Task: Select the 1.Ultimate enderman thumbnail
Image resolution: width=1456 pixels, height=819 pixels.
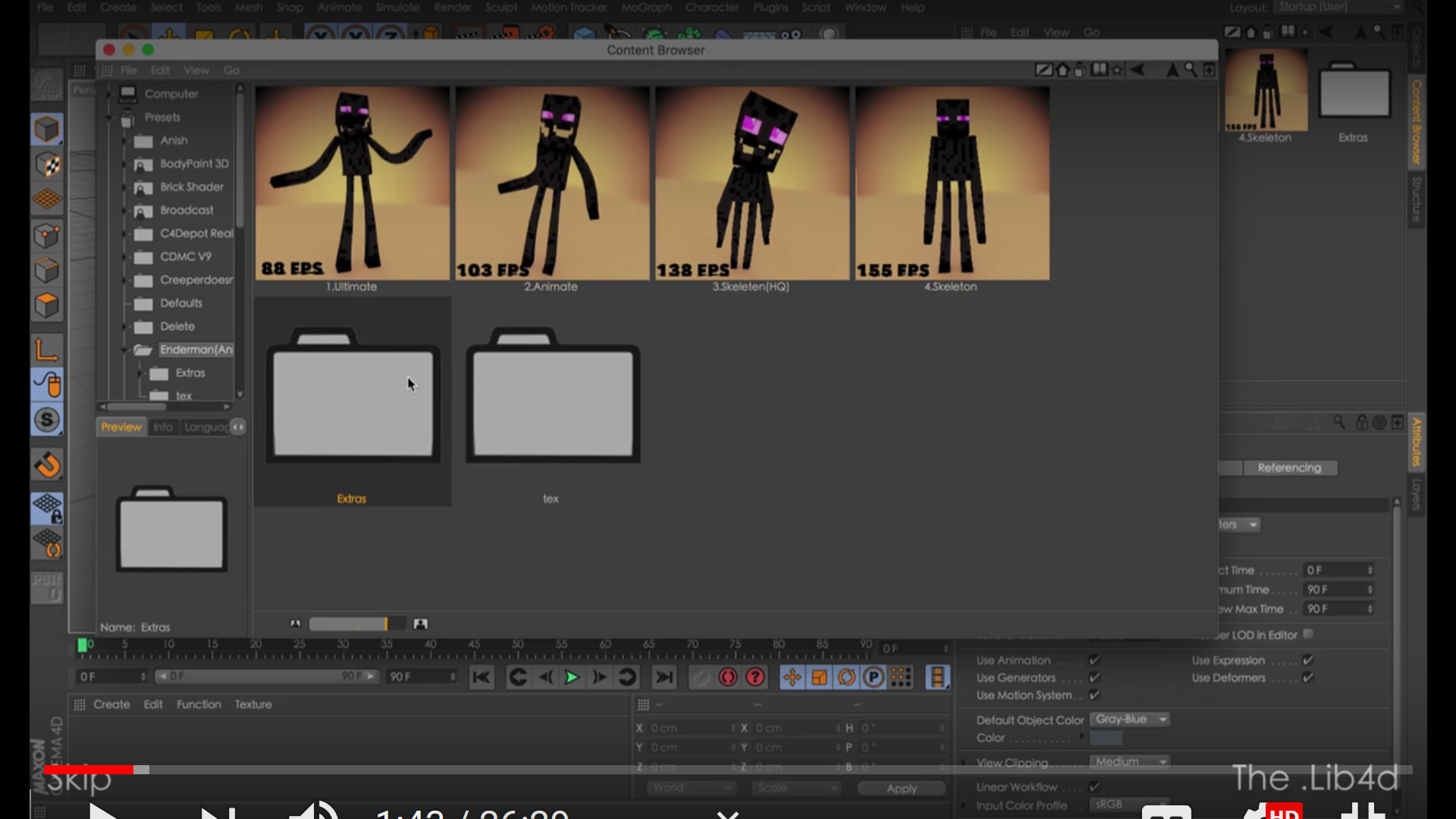Action: click(352, 184)
